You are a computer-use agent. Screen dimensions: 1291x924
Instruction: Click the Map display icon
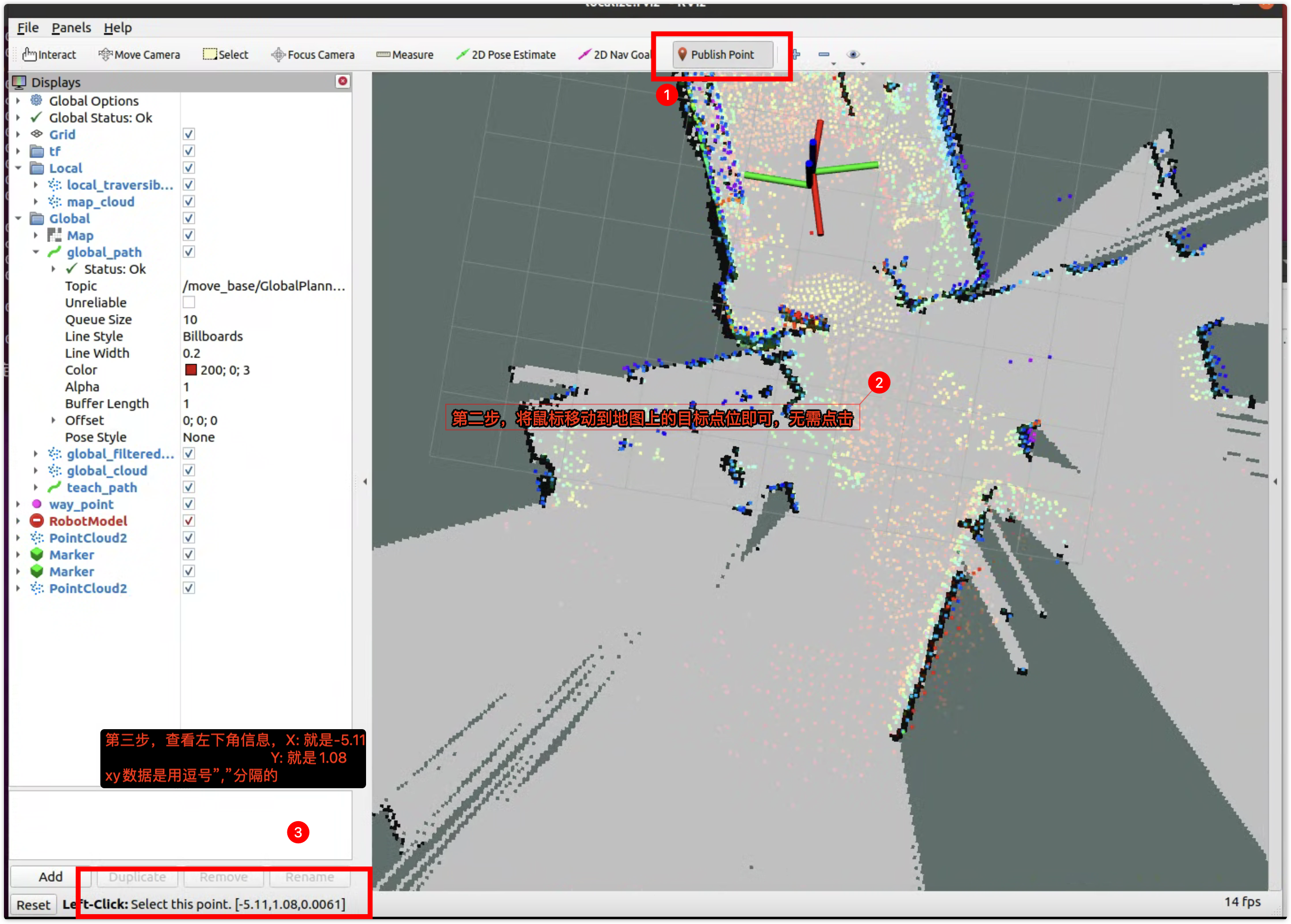(x=55, y=235)
